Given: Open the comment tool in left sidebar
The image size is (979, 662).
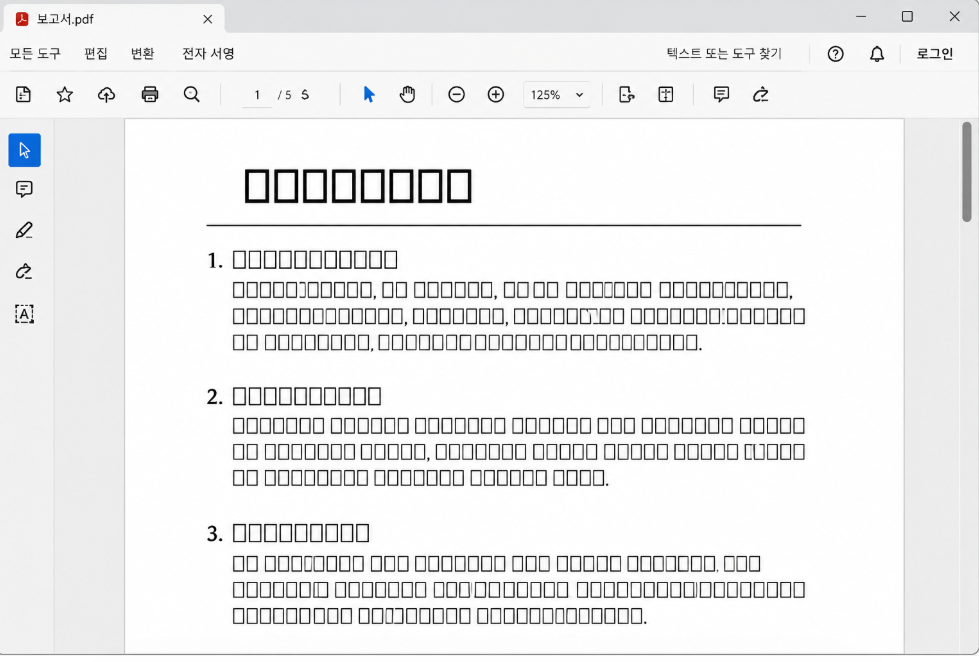Looking at the screenshot, I should click(x=24, y=189).
